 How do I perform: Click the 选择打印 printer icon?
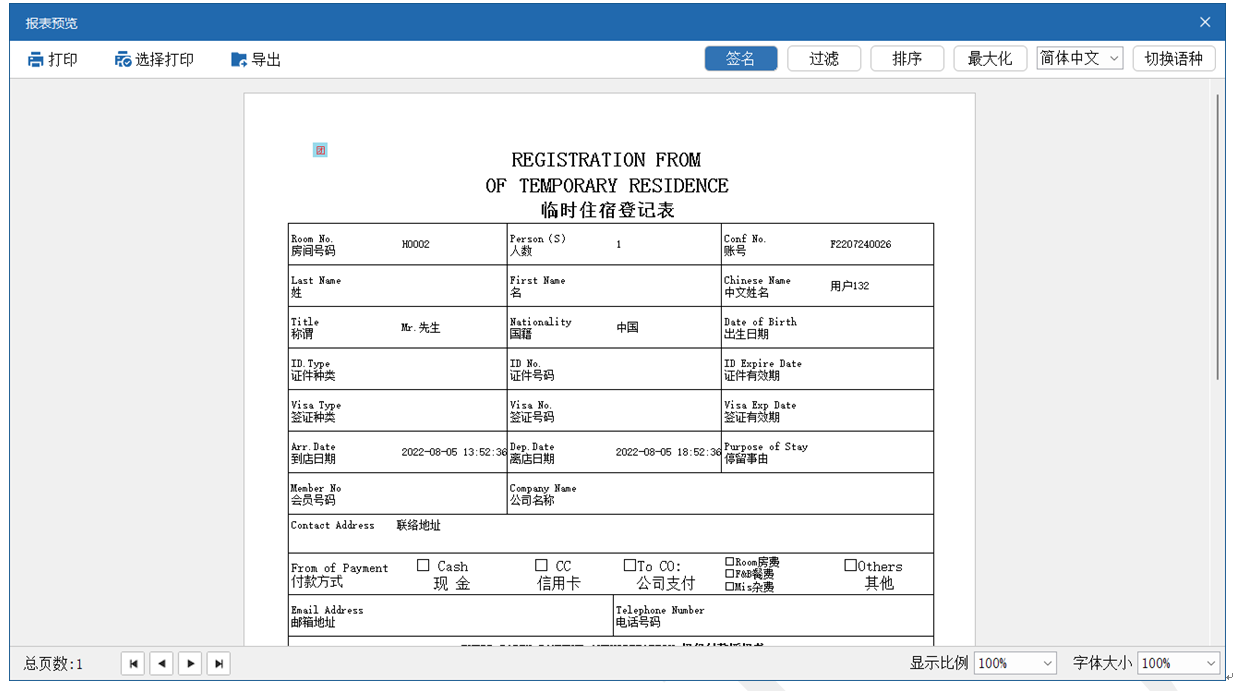pyautogui.click(x=123, y=60)
